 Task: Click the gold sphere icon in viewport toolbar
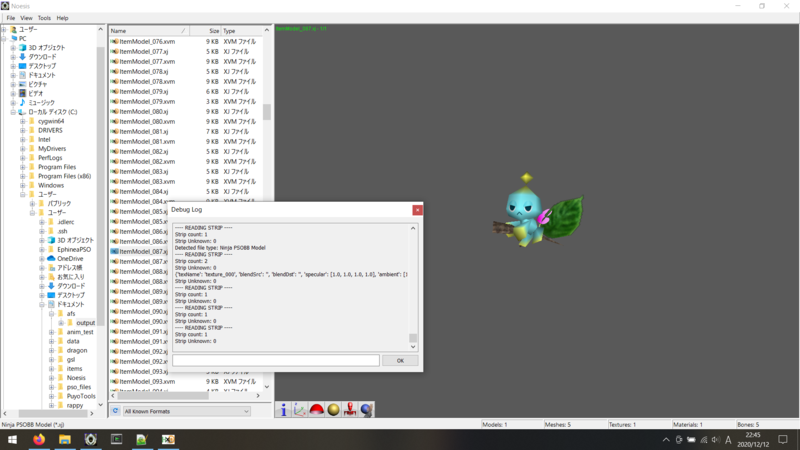click(x=333, y=410)
